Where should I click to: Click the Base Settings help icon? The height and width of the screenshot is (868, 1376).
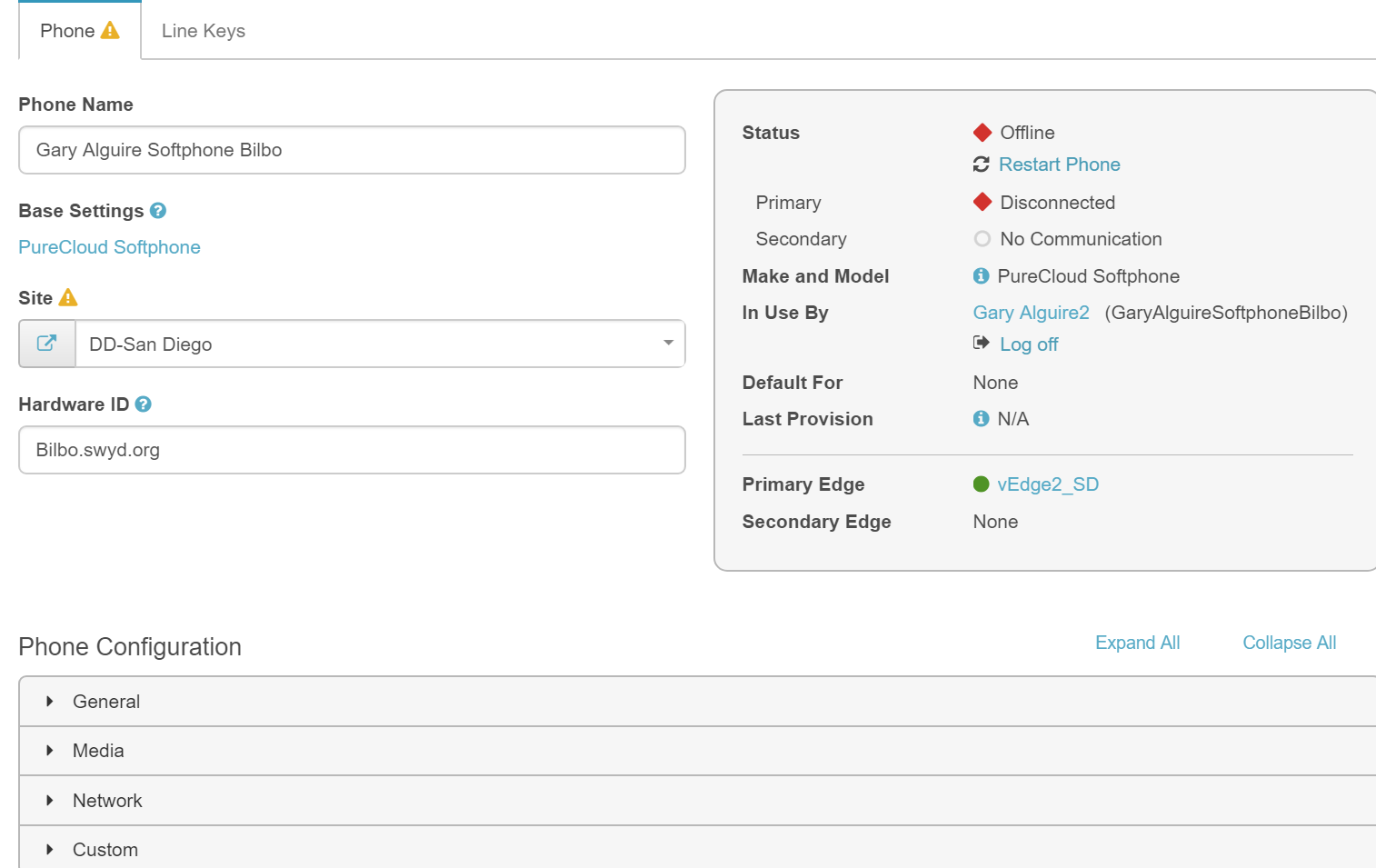(x=158, y=210)
